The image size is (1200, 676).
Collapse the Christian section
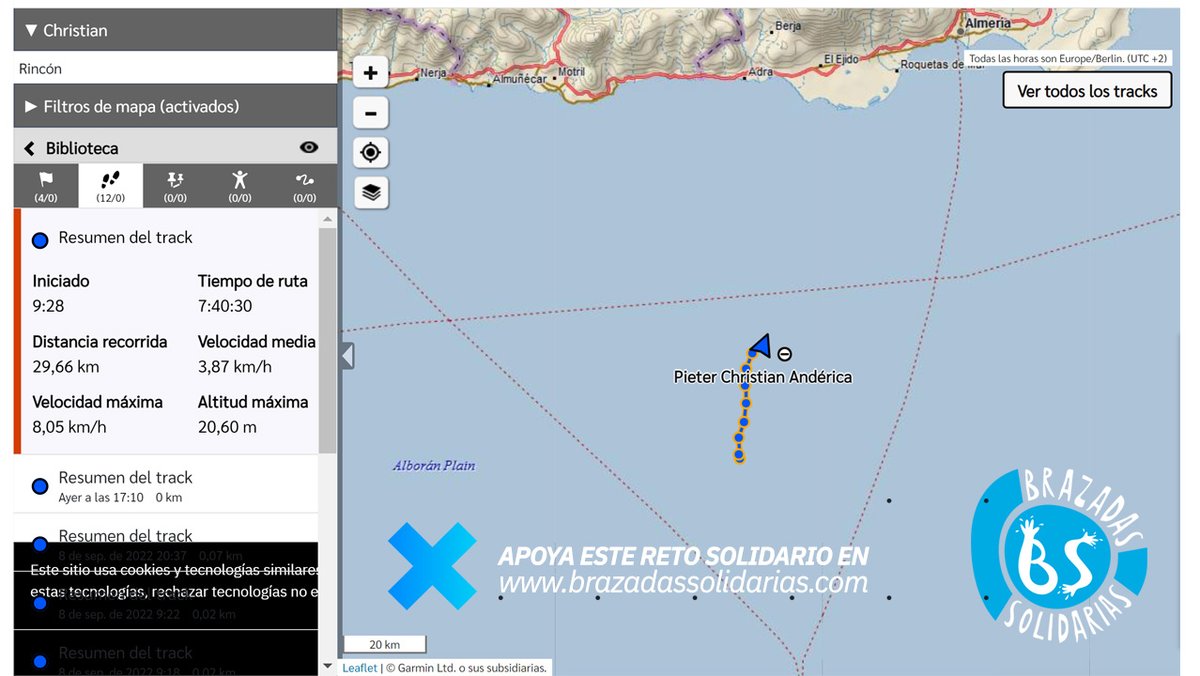pos(175,30)
